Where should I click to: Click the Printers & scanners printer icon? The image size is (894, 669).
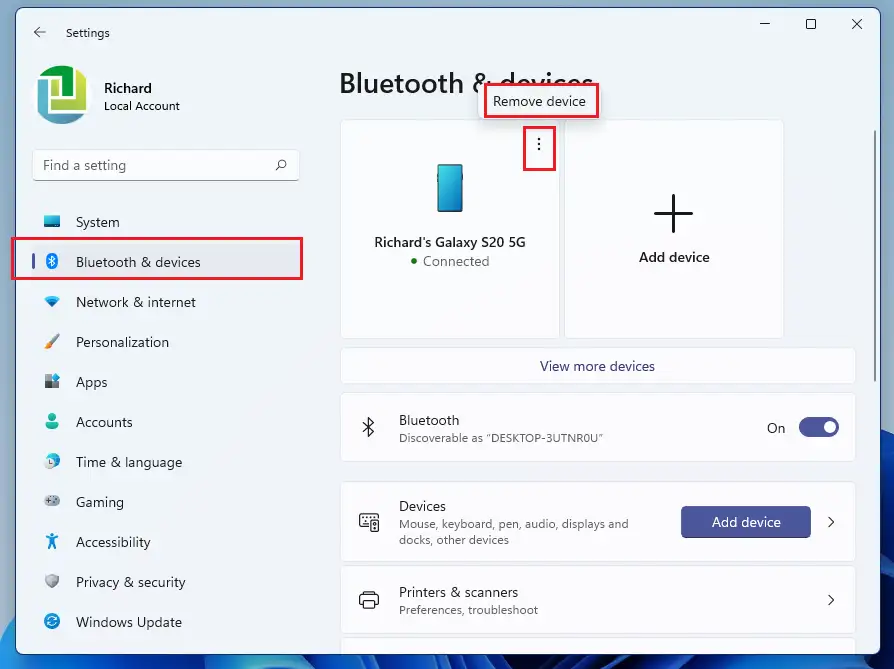tap(369, 600)
